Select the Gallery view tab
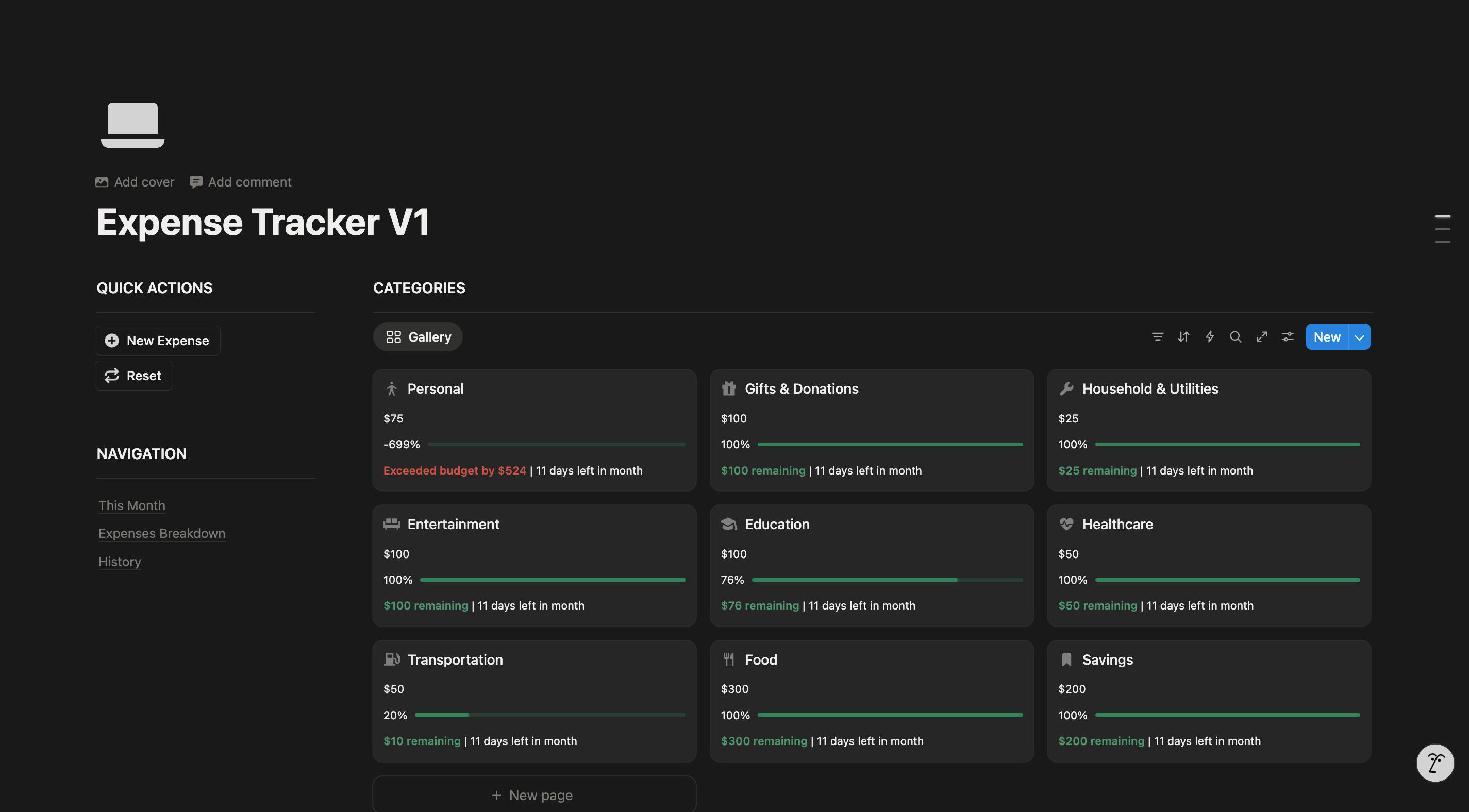This screenshot has height=812, width=1469. 418,337
